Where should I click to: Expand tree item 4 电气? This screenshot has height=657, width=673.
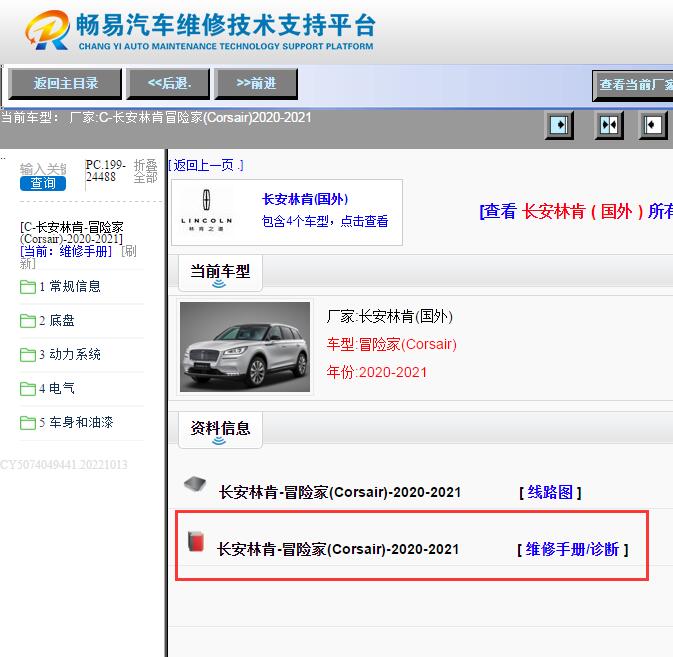[x=57, y=388]
